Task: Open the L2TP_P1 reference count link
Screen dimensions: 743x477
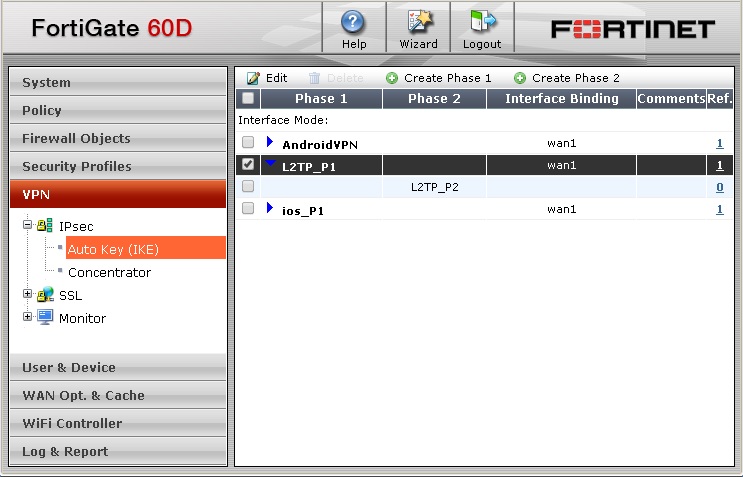Action: tap(720, 165)
